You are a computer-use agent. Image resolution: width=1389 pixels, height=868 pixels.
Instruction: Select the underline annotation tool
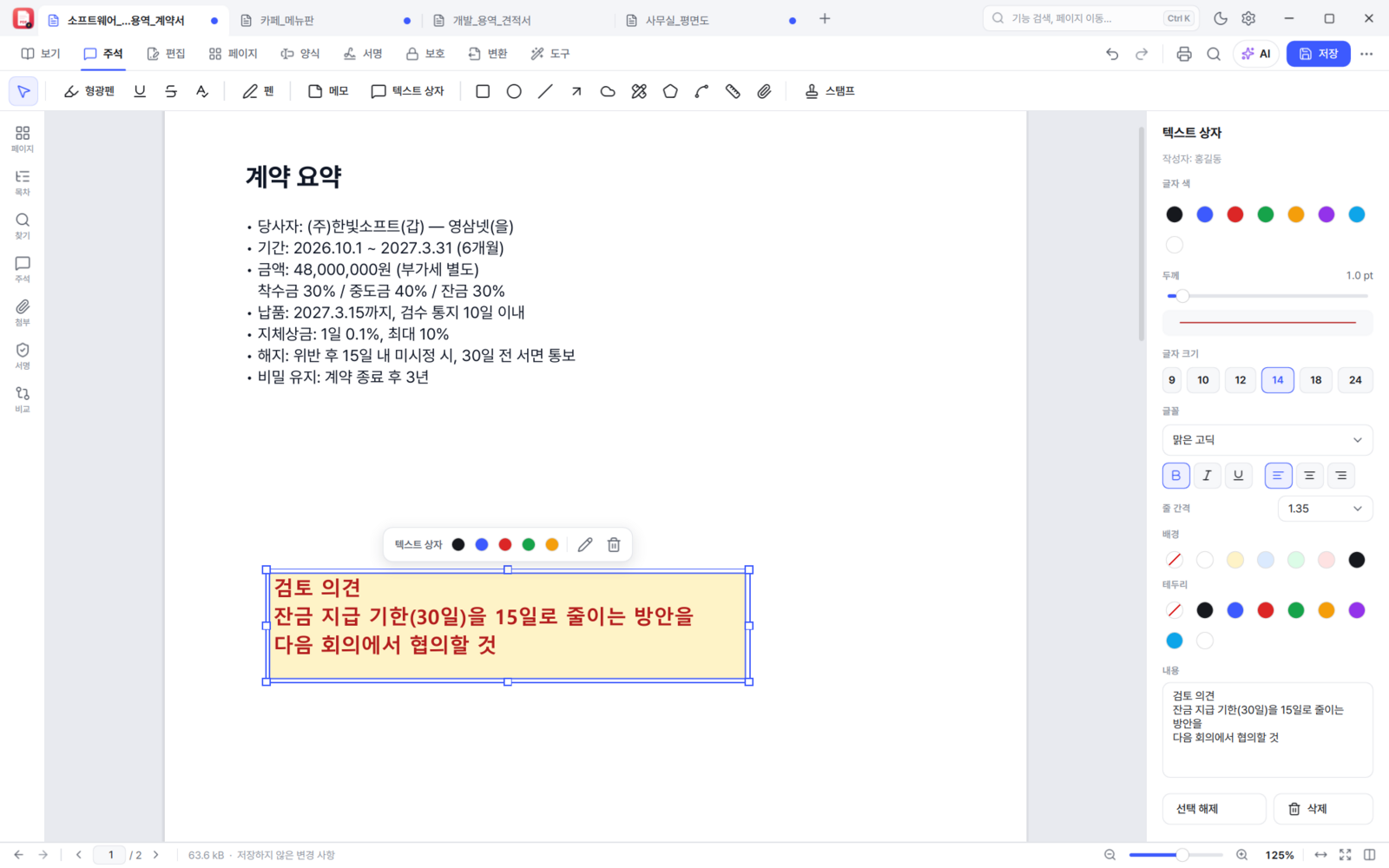(x=140, y=91)
